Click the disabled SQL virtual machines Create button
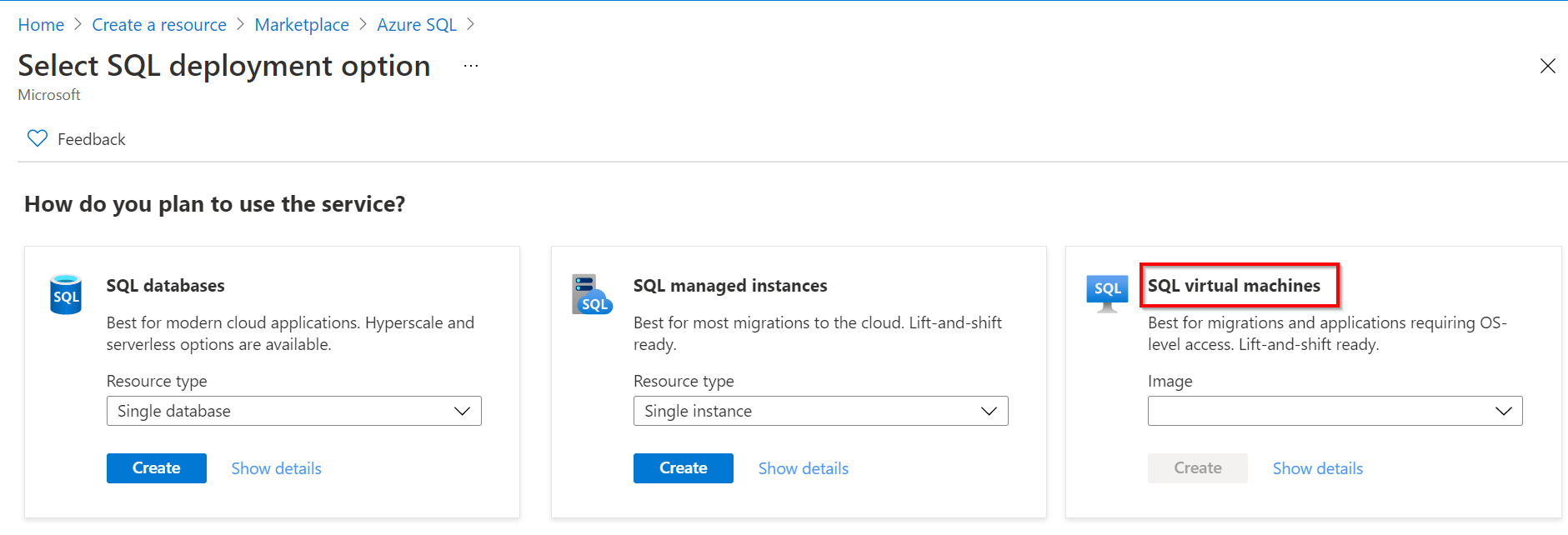1568x535 pixels. [1198, 468]
